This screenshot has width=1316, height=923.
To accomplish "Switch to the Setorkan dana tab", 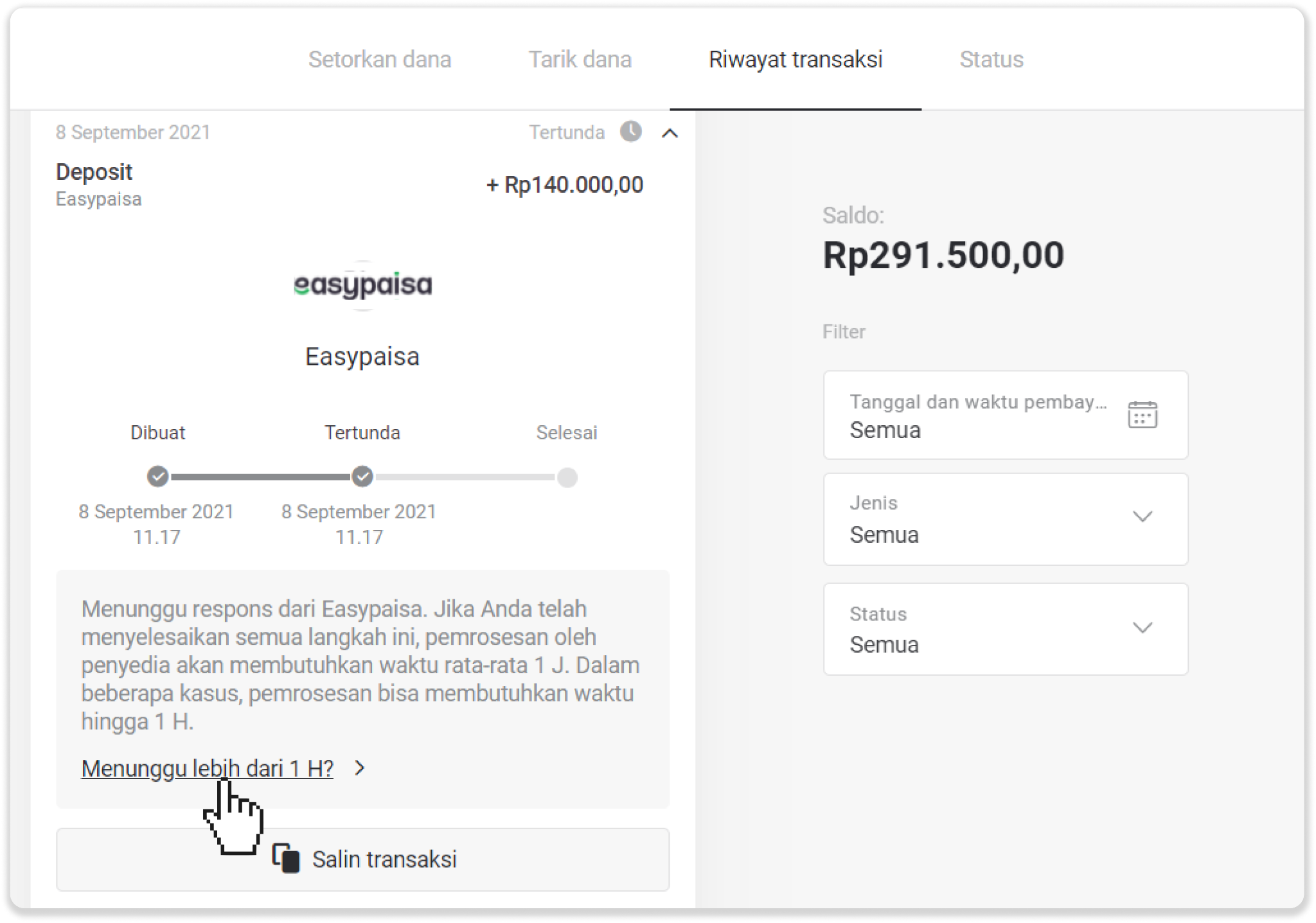I will (x=380, y=60).
